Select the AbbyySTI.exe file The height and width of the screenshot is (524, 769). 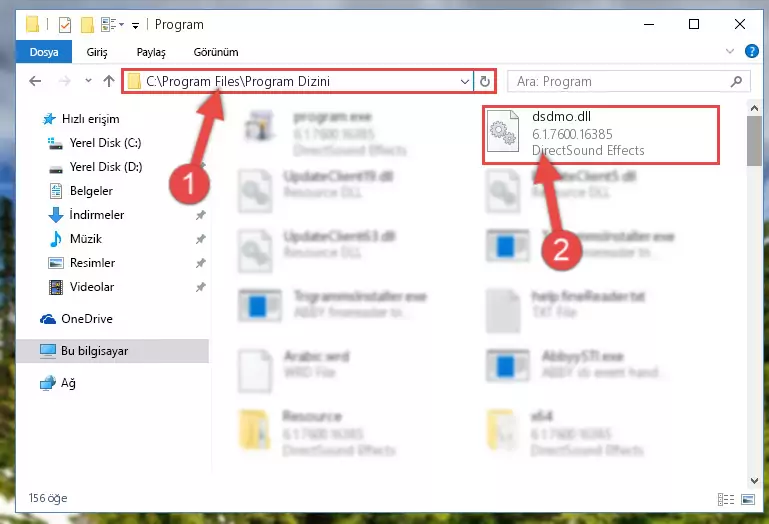[x=574, y=364]
